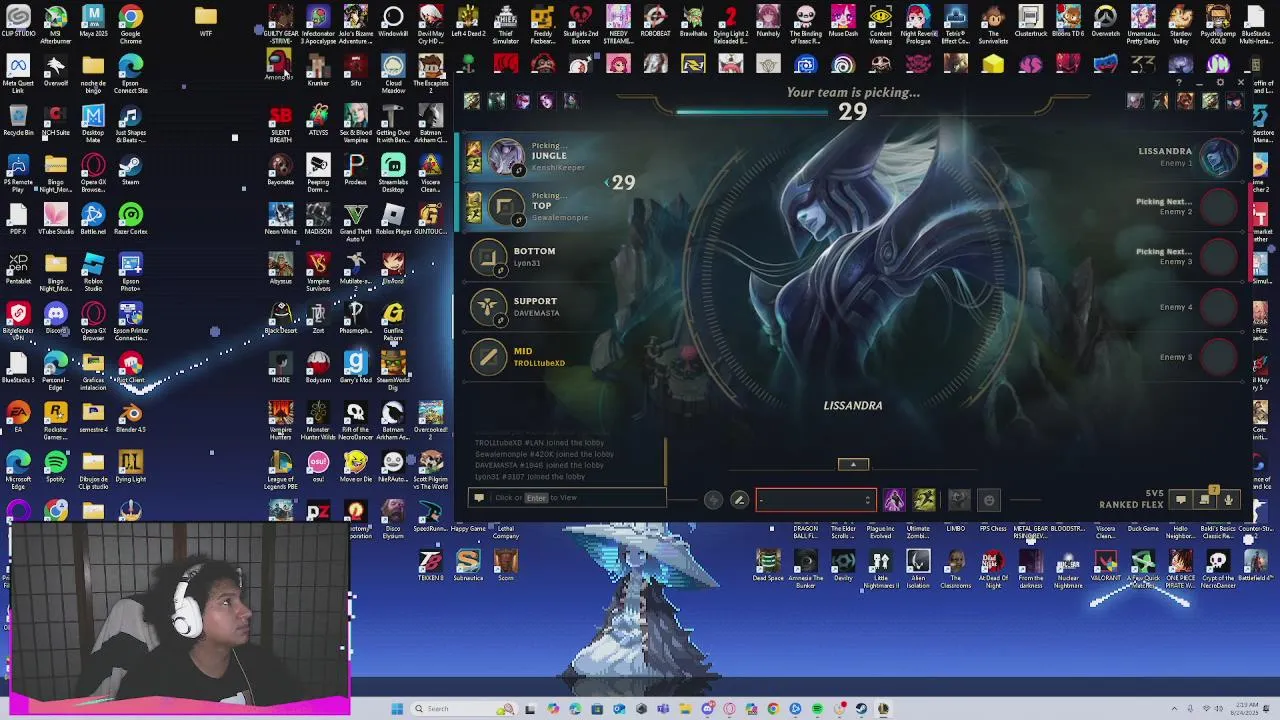Viewport: 1280px width, 720px height.
Task: Click the first banned champion on your team
Action: [x=472, y=101]
